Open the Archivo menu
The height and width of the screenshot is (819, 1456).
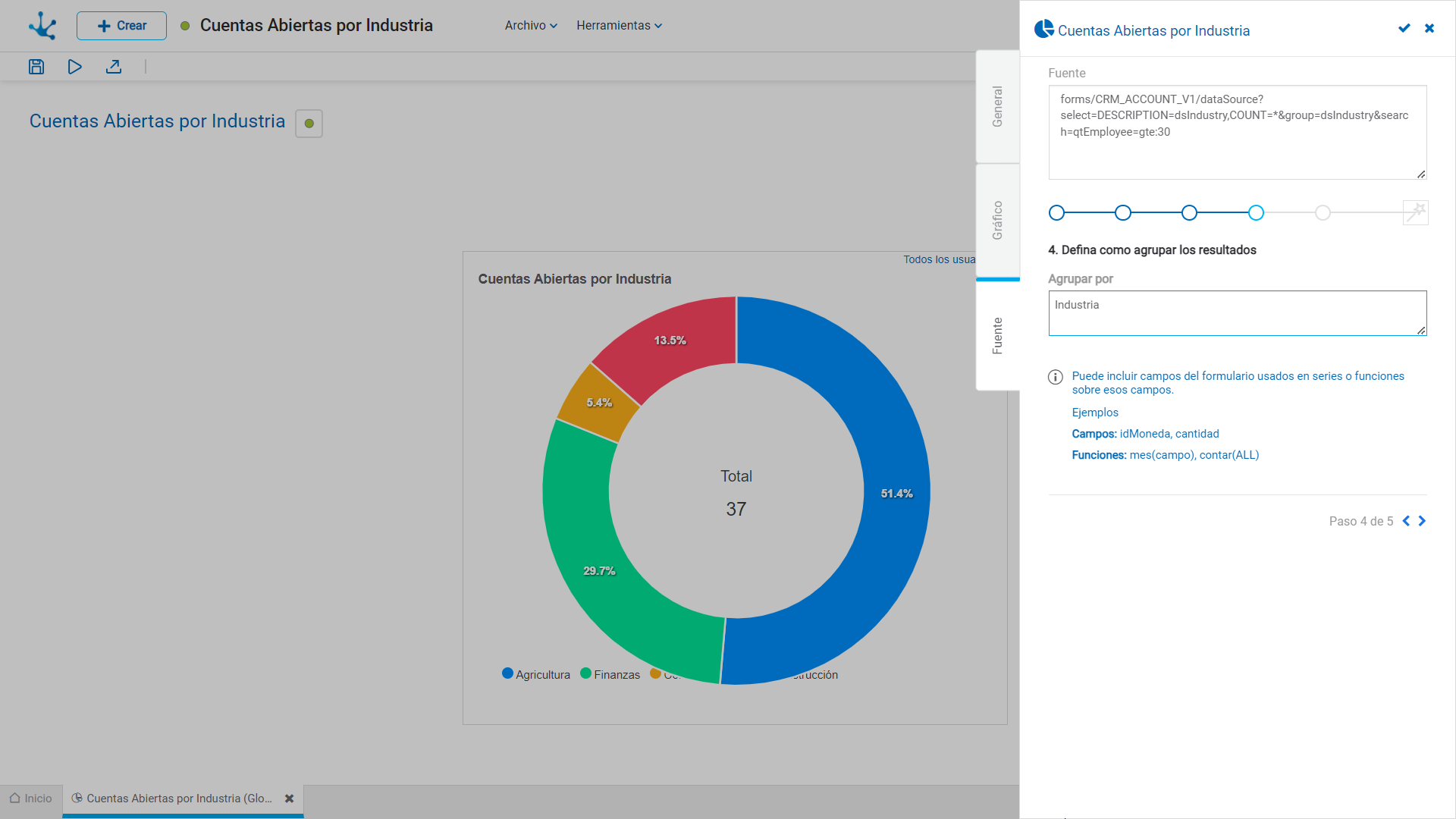click(x=531, y=26)
